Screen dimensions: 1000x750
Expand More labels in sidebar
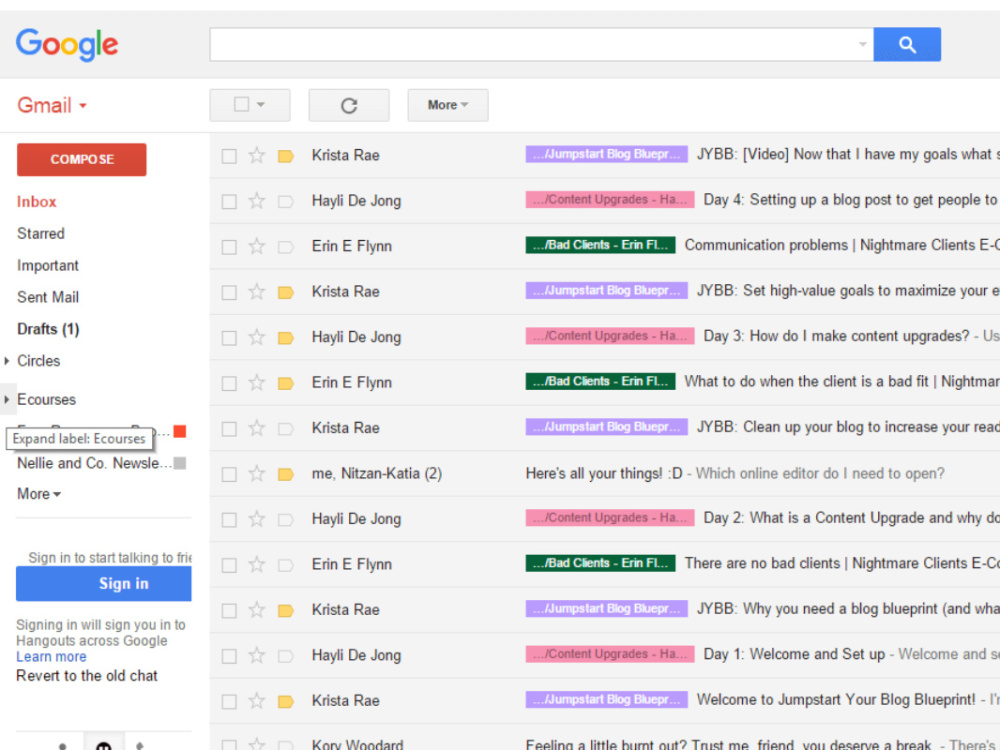(39, 494)
